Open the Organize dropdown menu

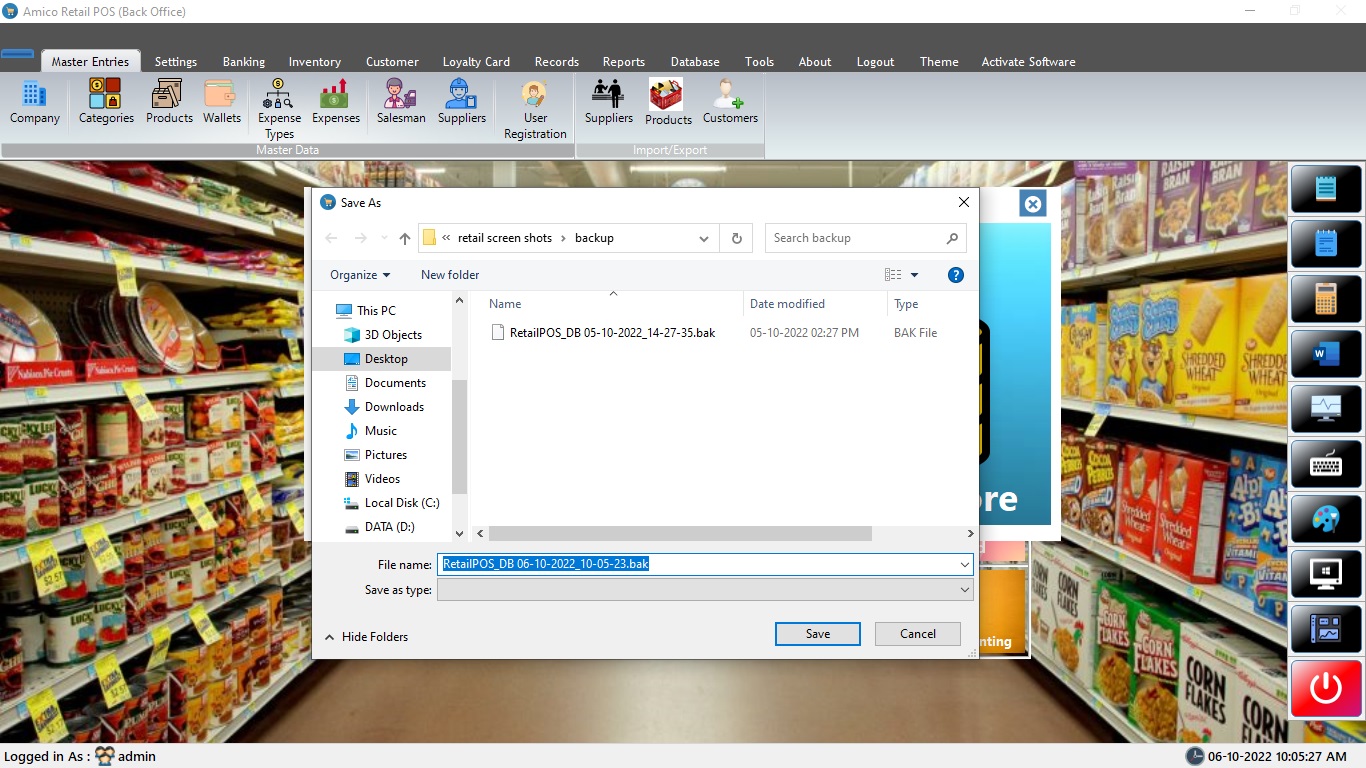360,275
